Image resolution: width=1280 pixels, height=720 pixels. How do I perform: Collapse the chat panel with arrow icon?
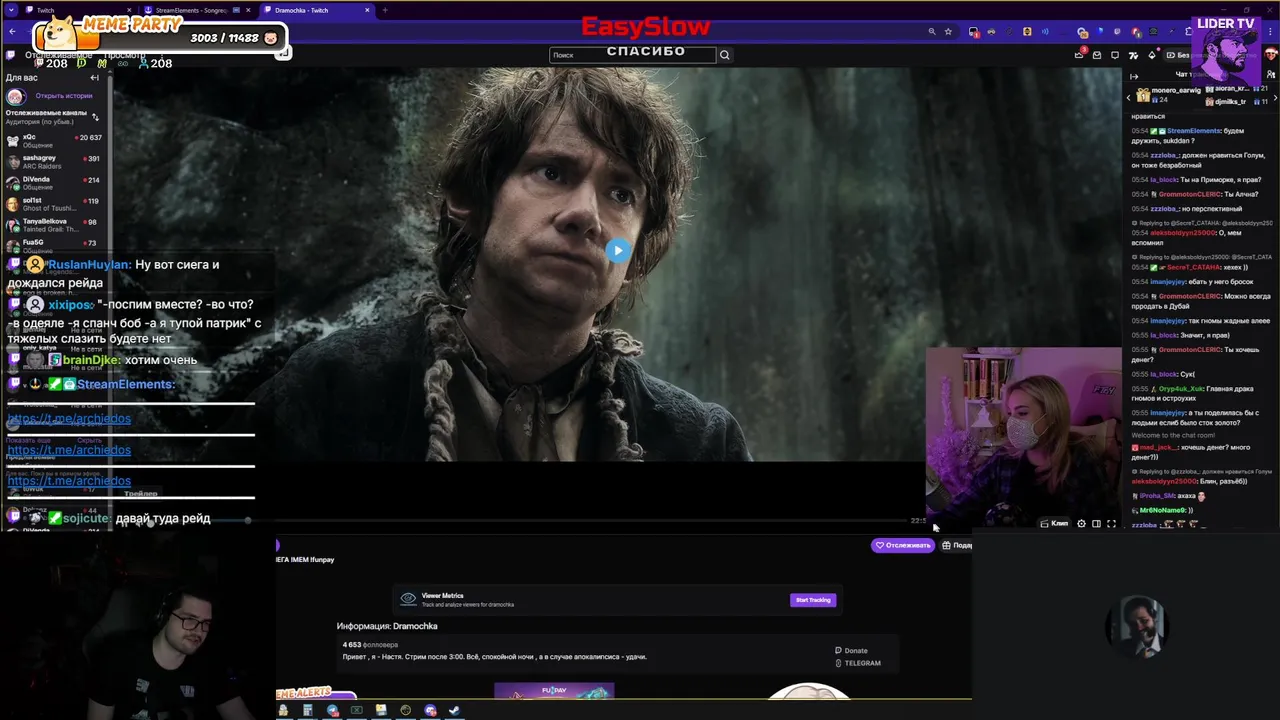click(x=1134, y=77)
